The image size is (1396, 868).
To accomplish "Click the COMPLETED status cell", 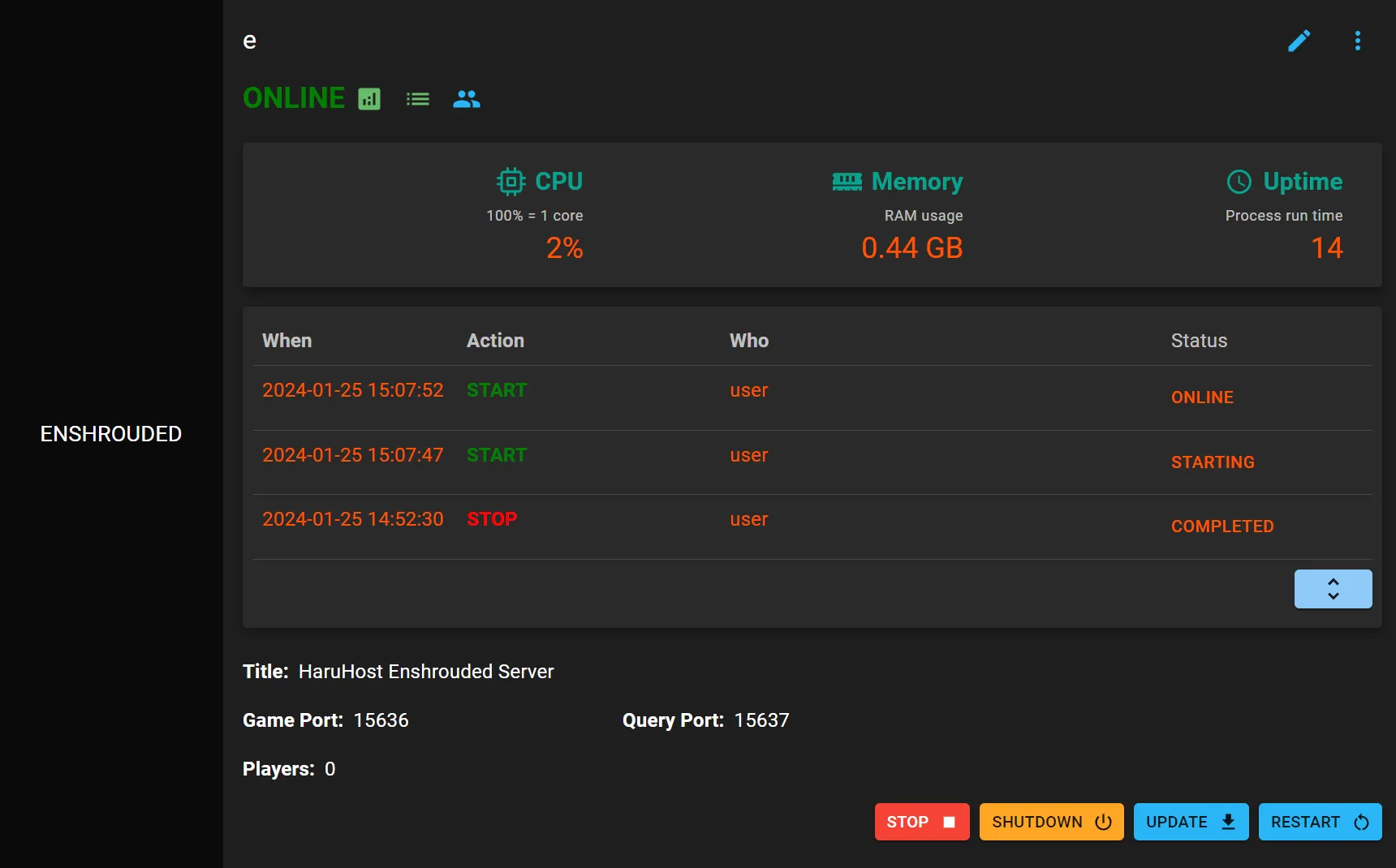I will click(1222, 526).
